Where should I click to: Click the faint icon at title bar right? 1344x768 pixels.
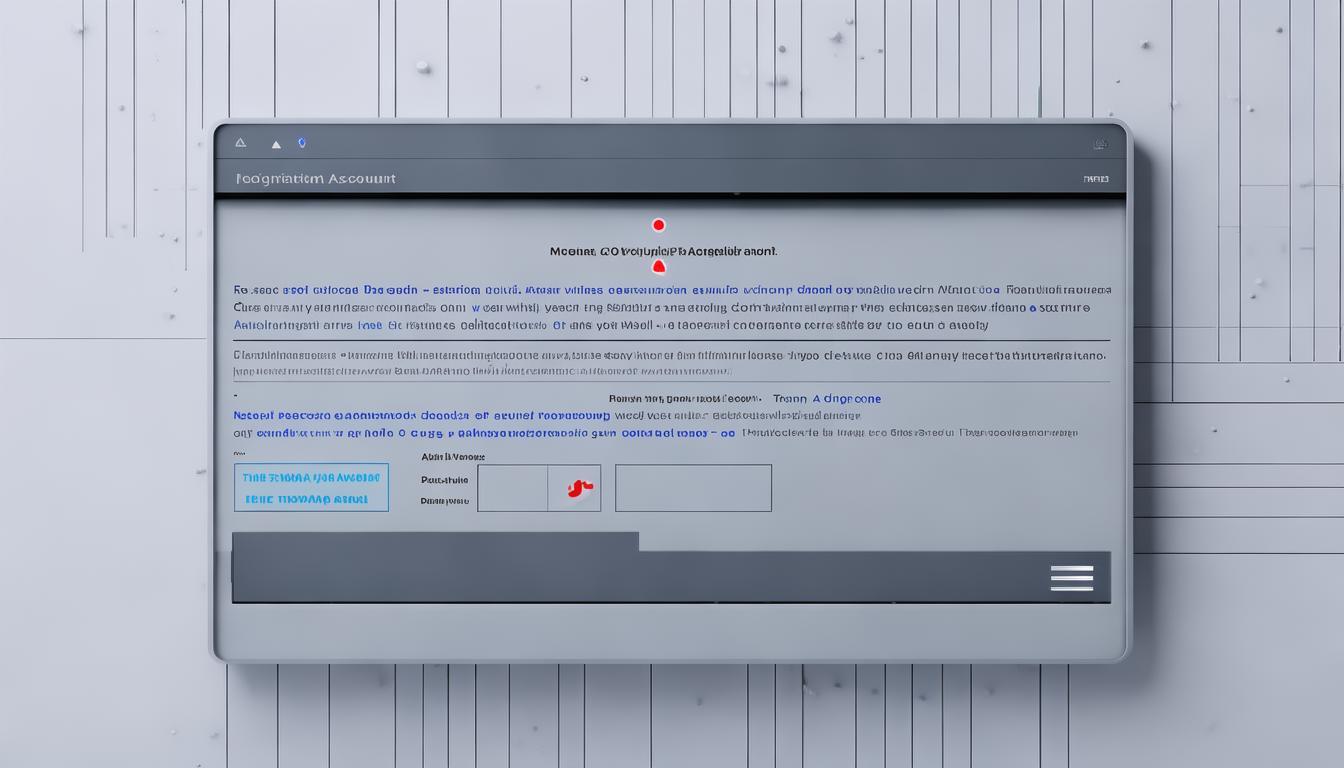tap(1100, 144)
